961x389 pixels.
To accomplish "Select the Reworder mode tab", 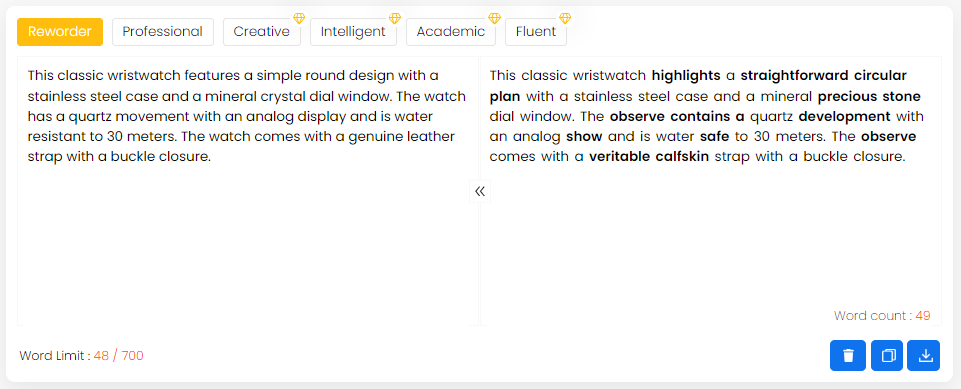I will pos(60,32).
